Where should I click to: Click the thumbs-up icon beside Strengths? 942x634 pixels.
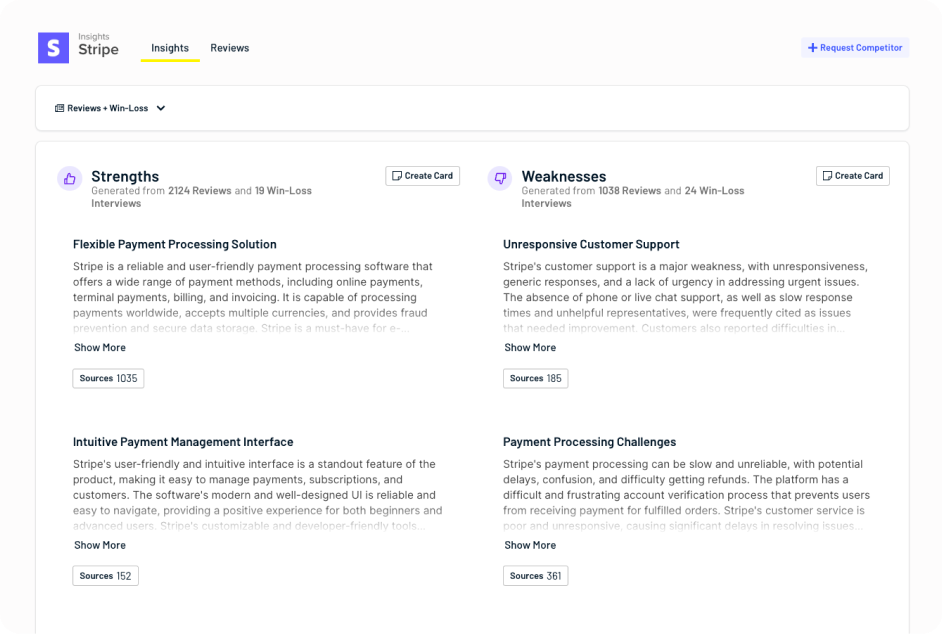pos(69,177)
